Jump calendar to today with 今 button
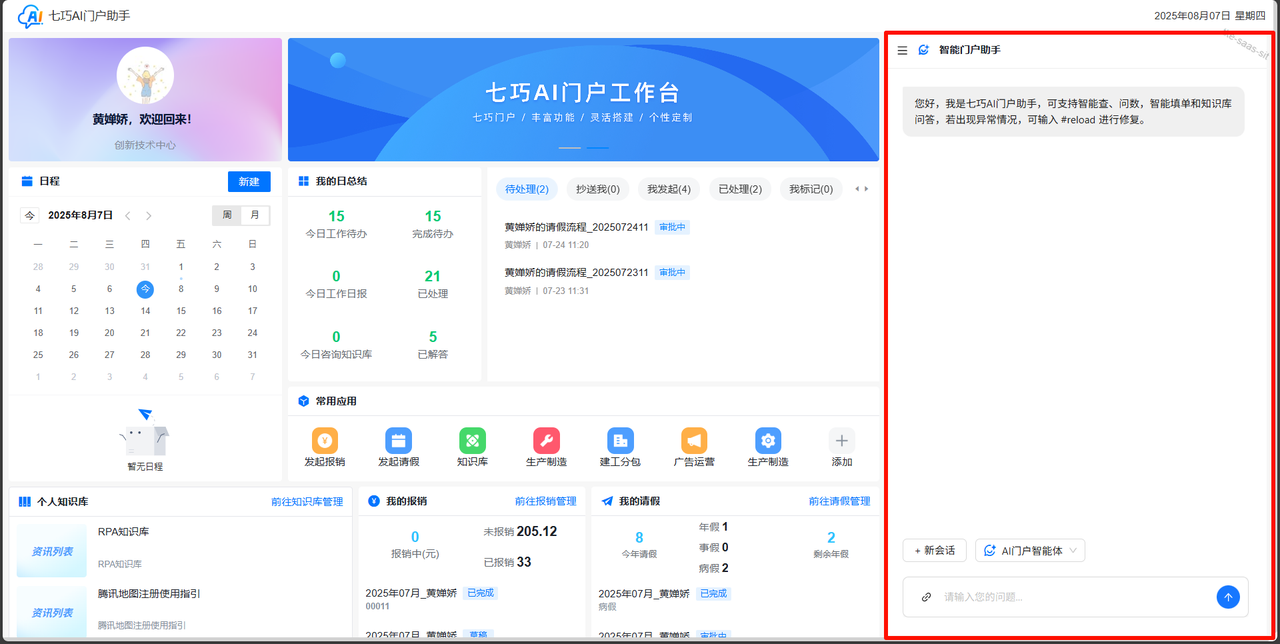Screen dimensions: 1280x644 tap(30, 215)
